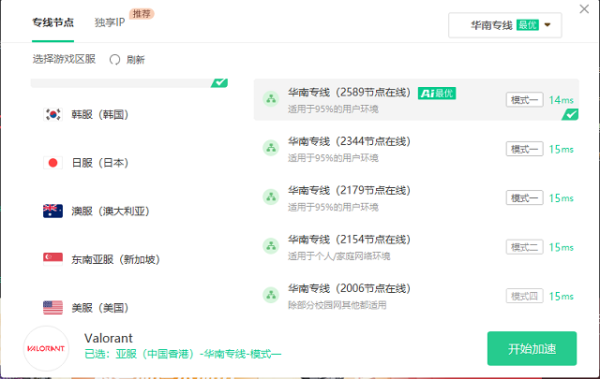Click the Ai最优 badge
Viewport: 600px width, 379px height.
437,93
